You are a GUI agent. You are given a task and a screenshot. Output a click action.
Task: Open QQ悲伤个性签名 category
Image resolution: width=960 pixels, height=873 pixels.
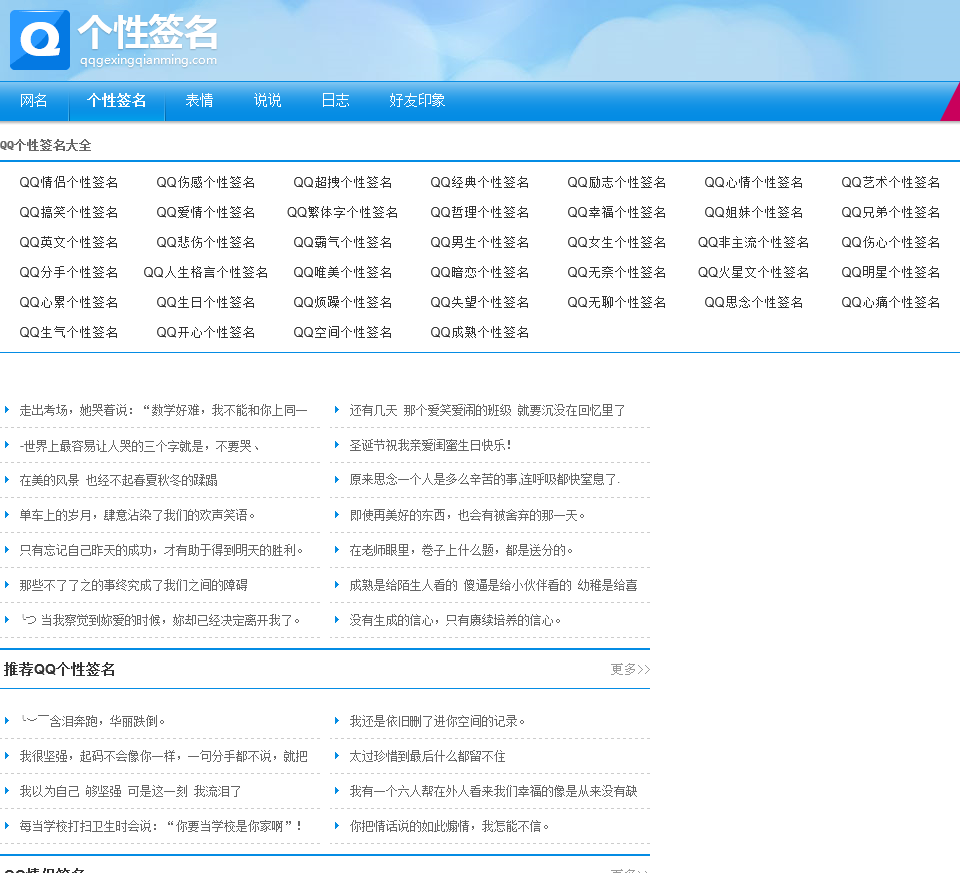pos(206,242)
